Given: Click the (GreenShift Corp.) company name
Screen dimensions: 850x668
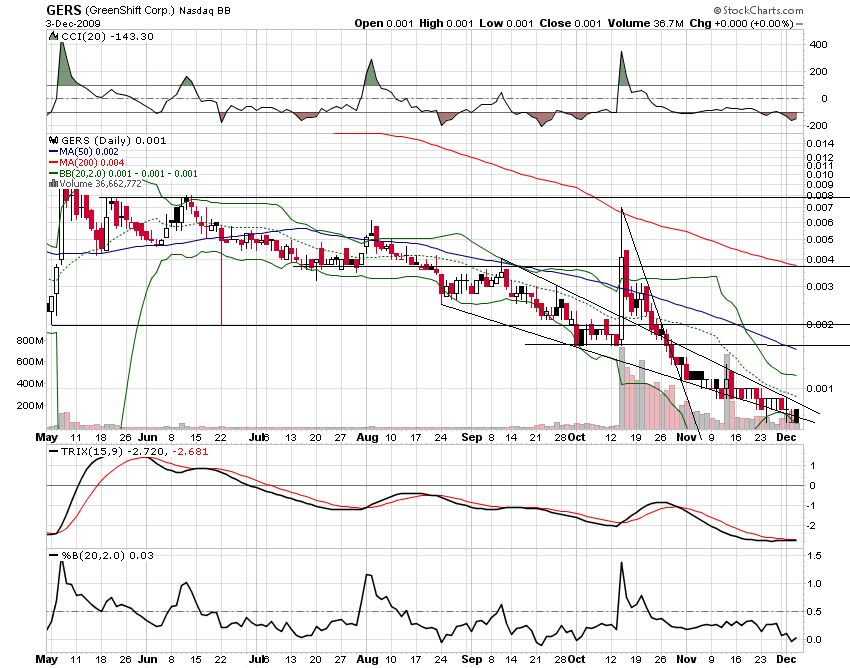Looking at the screenshot, I should point(130,10).
